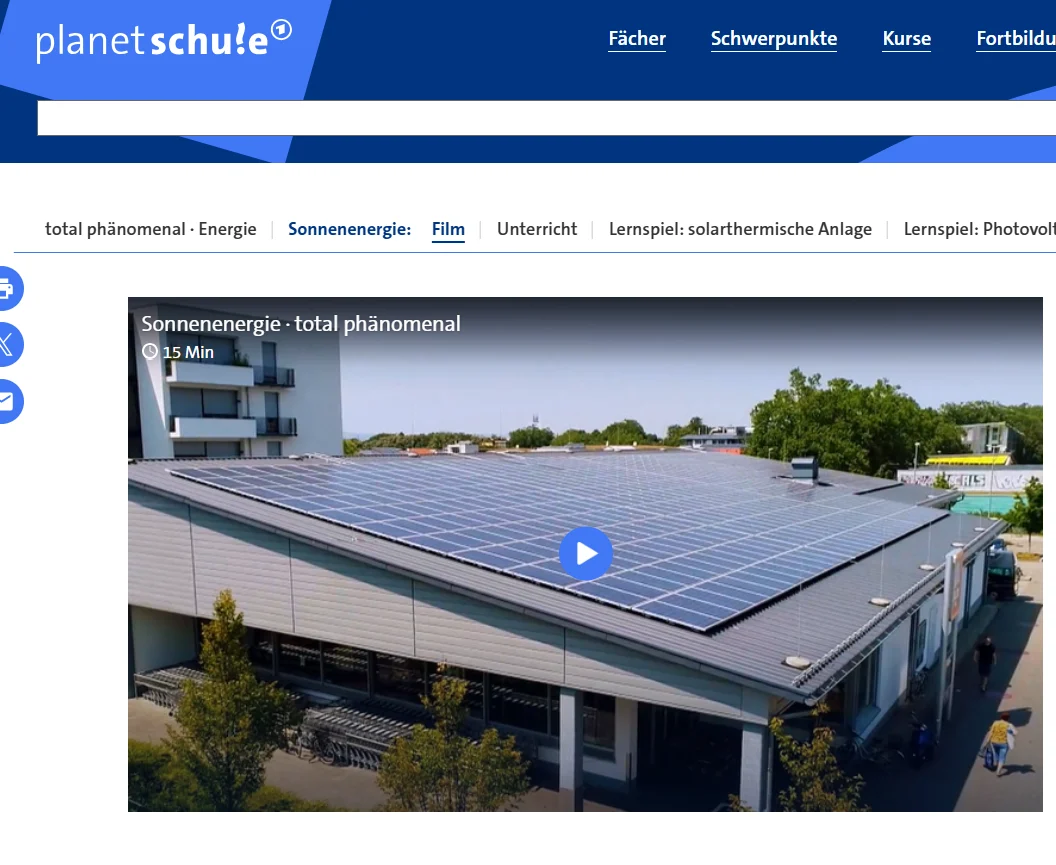Open the Lernspiel: Photovoltaik tab
The width and height of the screenshot is (1056, 865).
pyautogui.click(x=979, y=230)
